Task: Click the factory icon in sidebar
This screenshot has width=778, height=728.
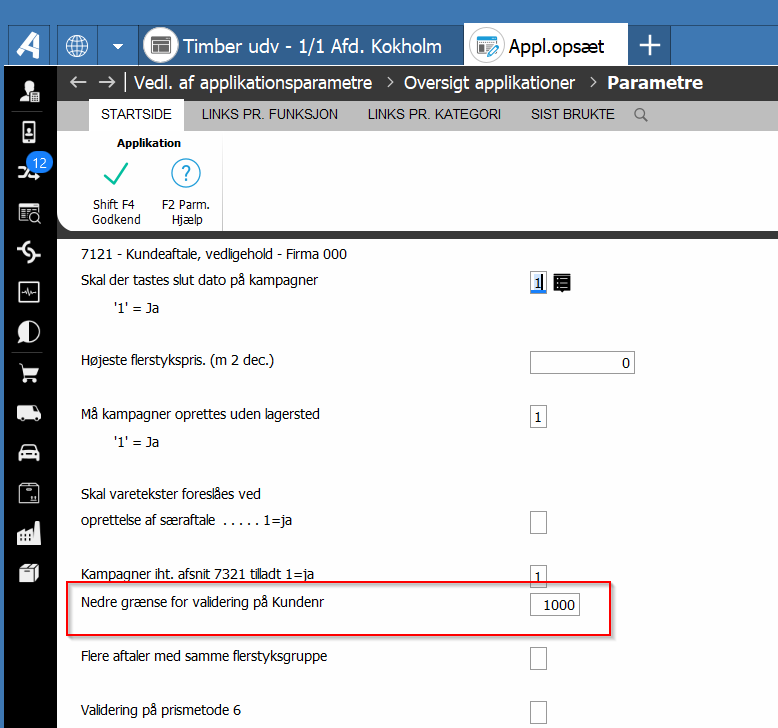Action: 29,533
